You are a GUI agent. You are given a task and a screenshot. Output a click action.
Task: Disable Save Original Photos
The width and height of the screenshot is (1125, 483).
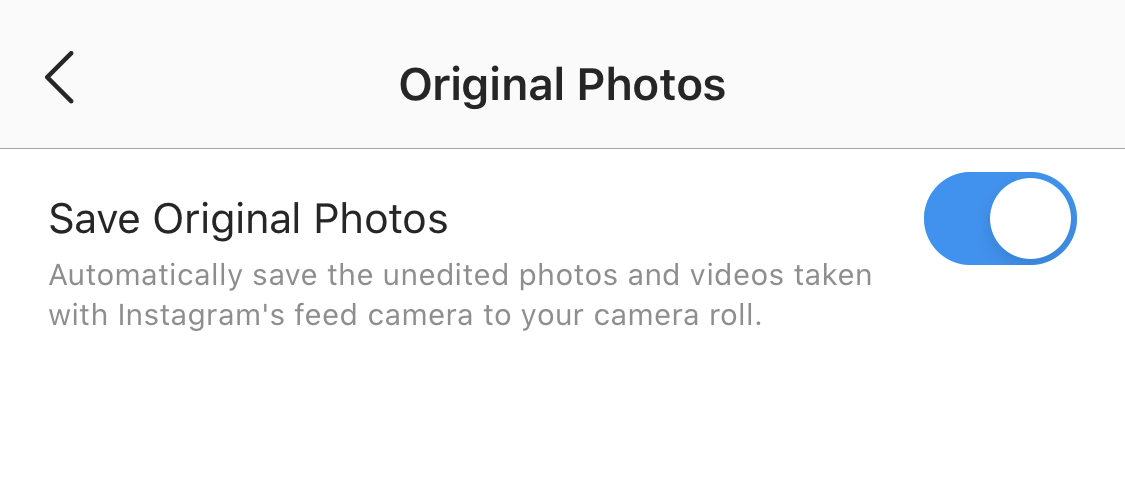point(999,219)
